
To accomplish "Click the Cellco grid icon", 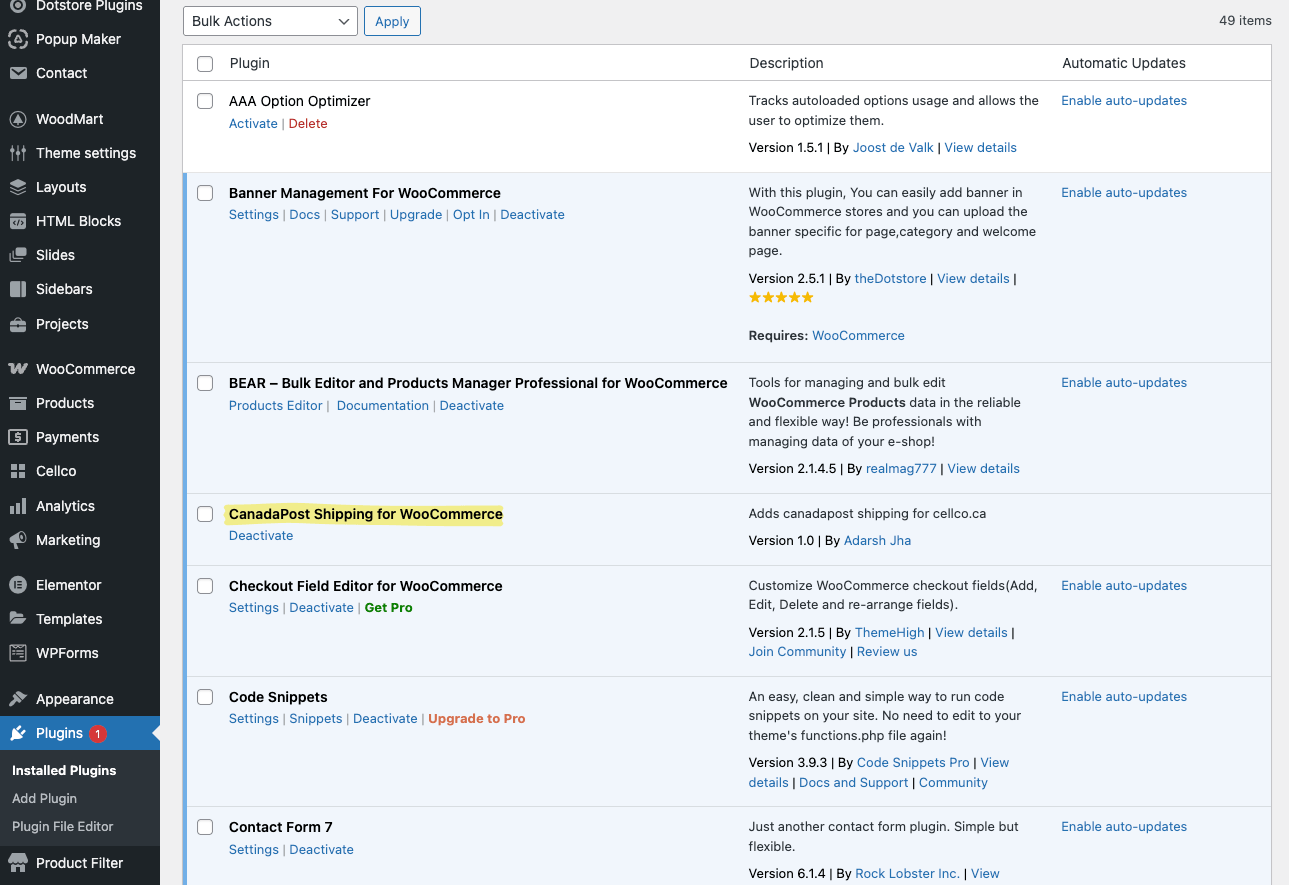I will tap(17, 471).
